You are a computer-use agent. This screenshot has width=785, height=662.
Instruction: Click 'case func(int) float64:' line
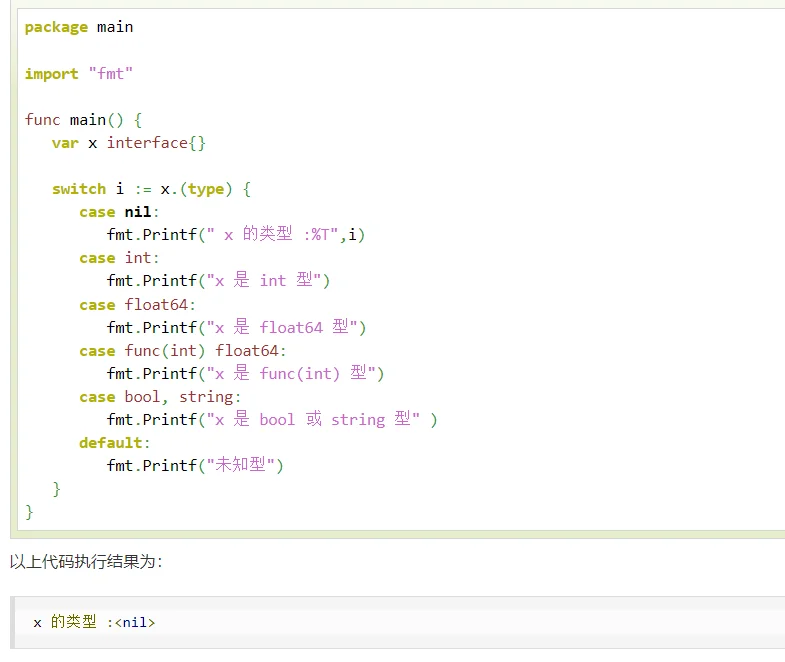tap(183, 351)
